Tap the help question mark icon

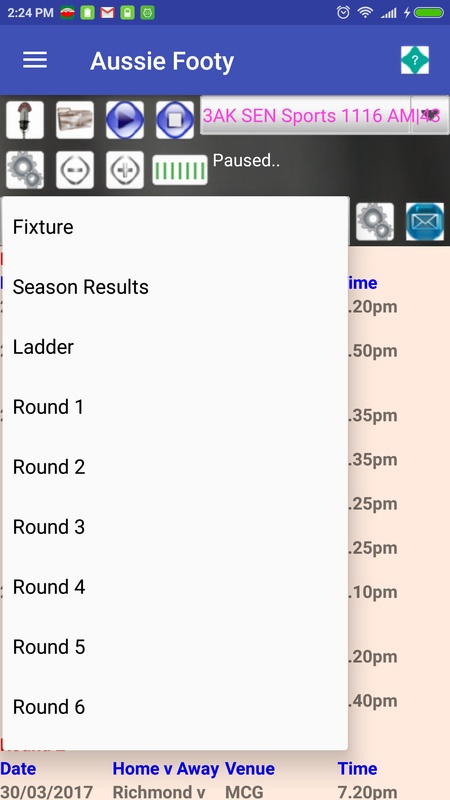pos(414,60)
